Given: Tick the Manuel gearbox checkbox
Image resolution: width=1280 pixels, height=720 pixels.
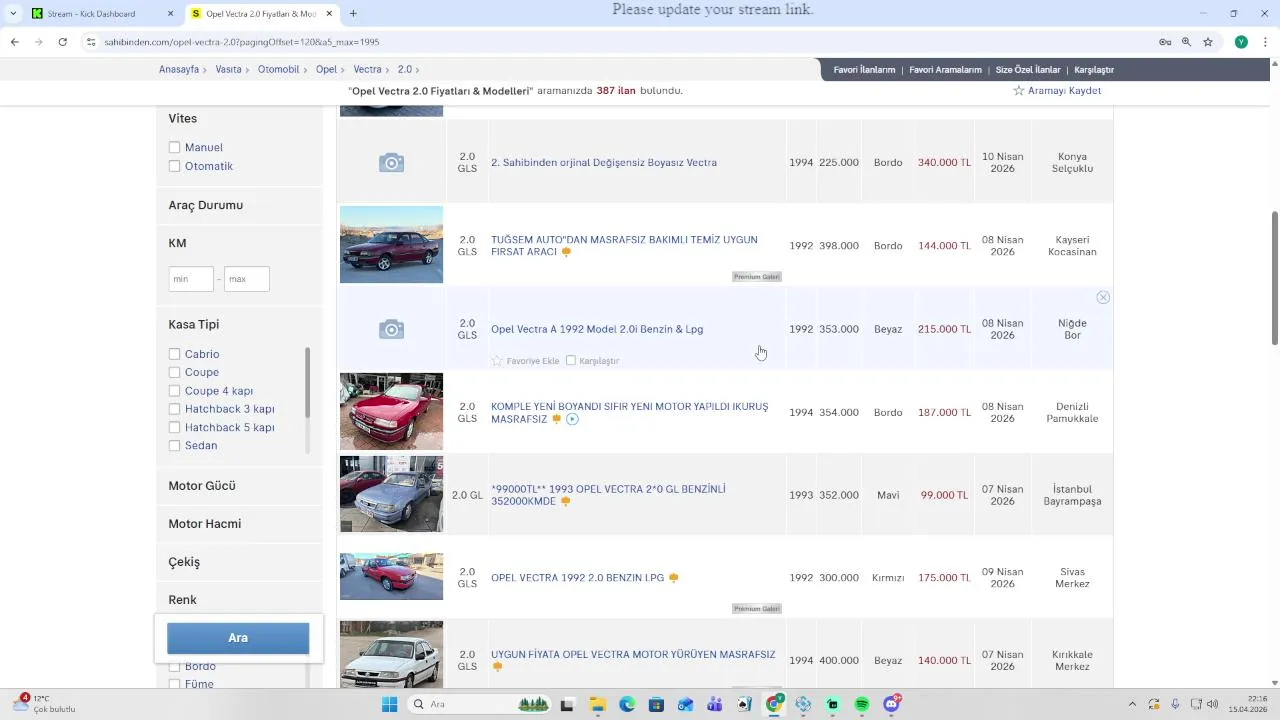Looking at the screenshot, I should tap(174, 148).
